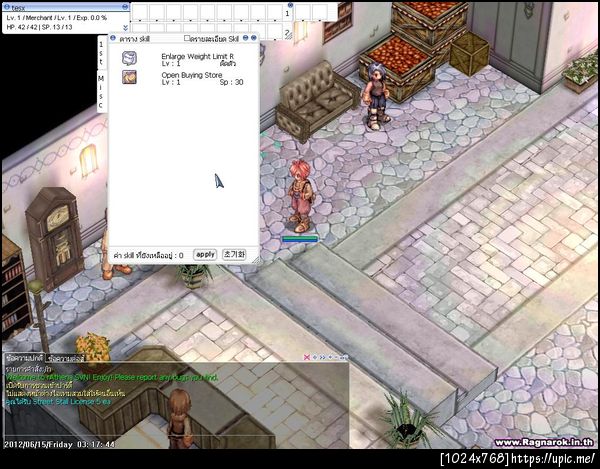Image resolution: width=600 pixels, height=469 pixels.
Task: Click the diamond icon next to the pink X
Action: (315, 357)
